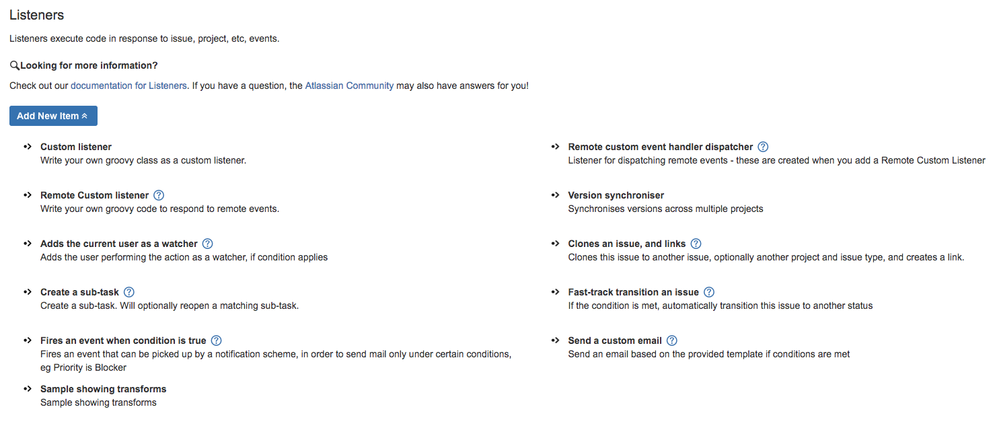Click help icon for Remote custom event handler dispatcher

763,147
